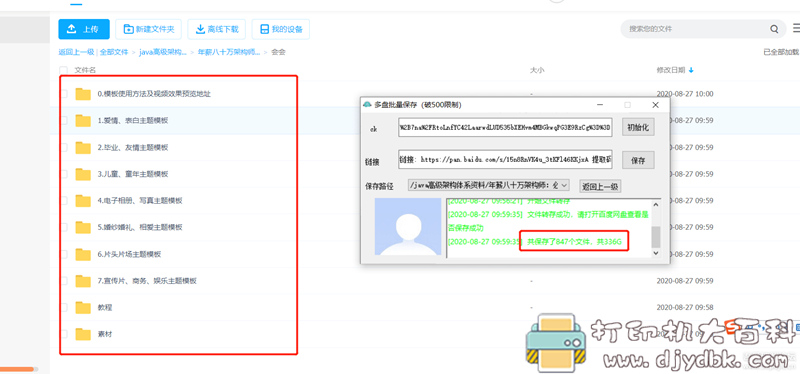Open folder name 2.毕业、友情主题模板
This screenshot has height=374, width=800.
(x=133, y=147)
